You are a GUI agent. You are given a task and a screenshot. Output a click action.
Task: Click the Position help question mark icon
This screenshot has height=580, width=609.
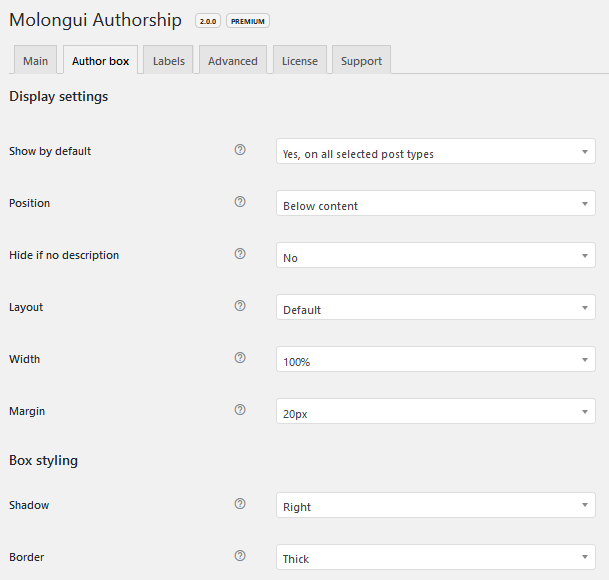coord(240,202)
